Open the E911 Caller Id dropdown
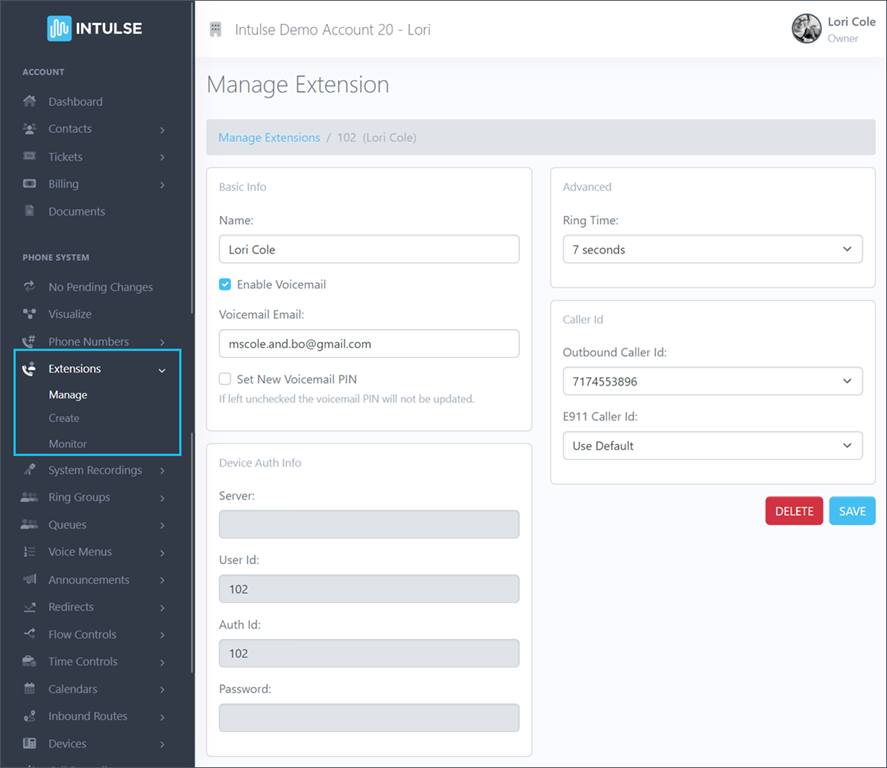Screen dimensions: 887x768 (712, 445)
